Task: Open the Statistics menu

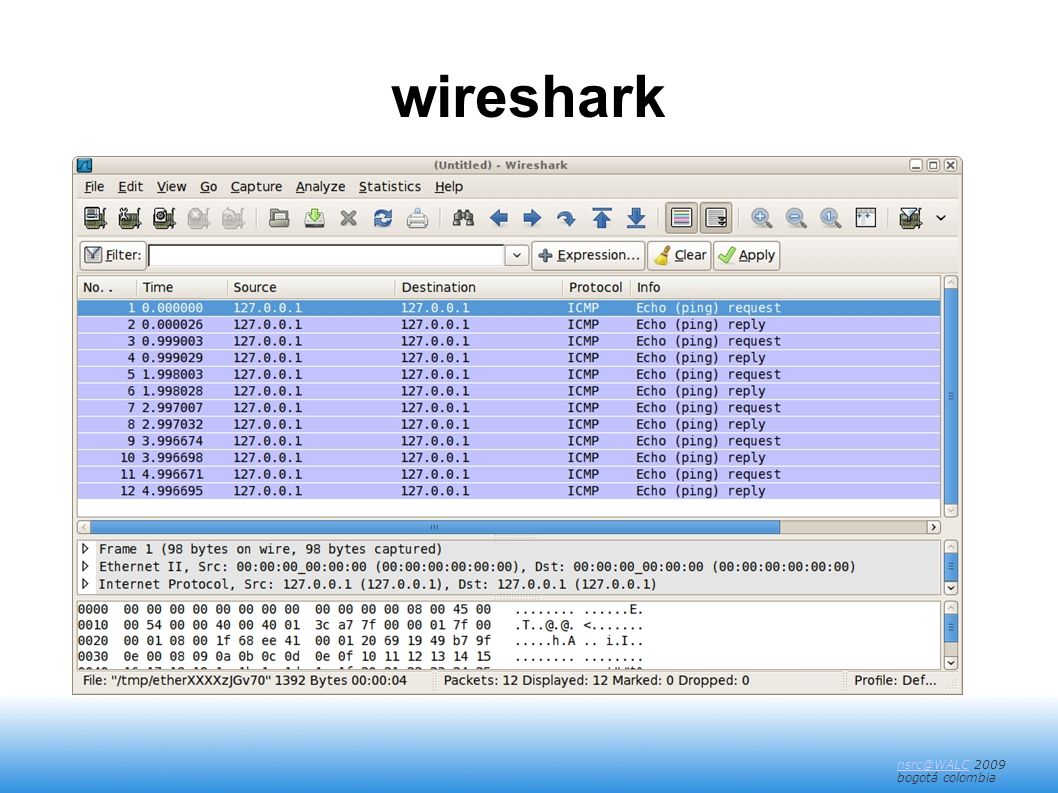Action: 390,187
